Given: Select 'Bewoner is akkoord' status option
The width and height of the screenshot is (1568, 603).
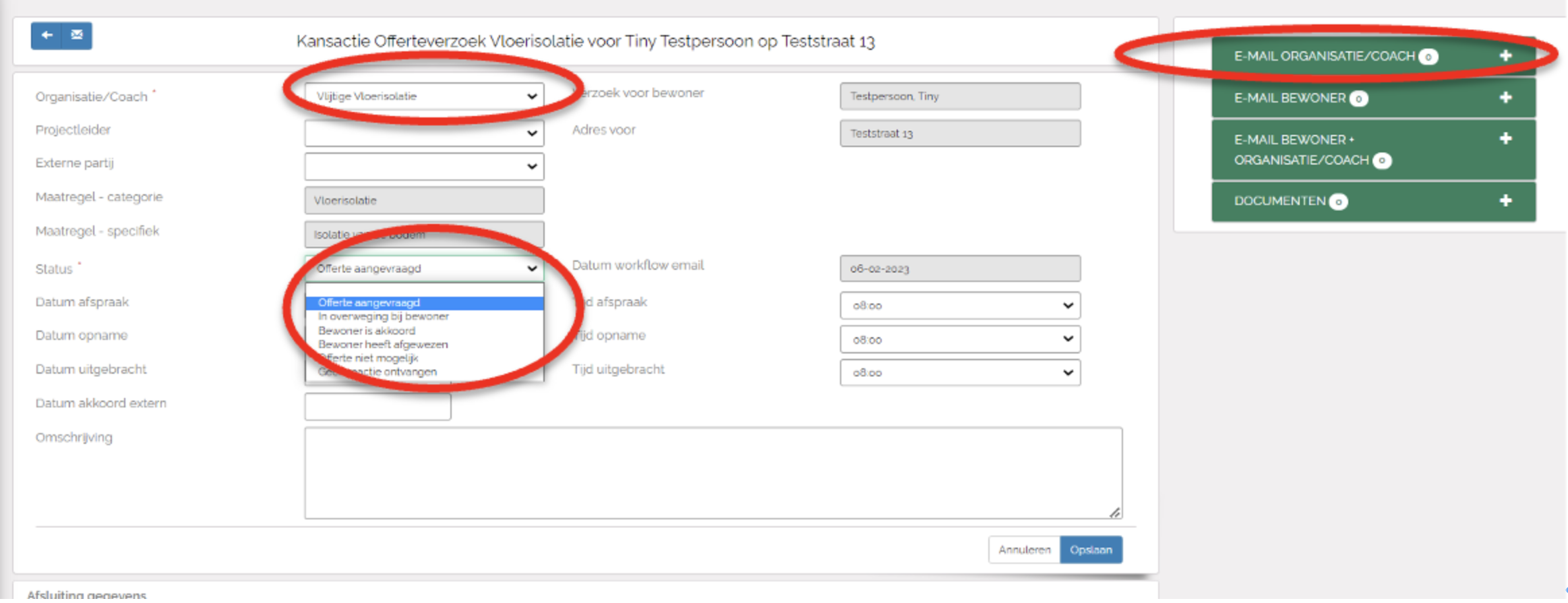Looking at the screenshot, I should (367, 331).
